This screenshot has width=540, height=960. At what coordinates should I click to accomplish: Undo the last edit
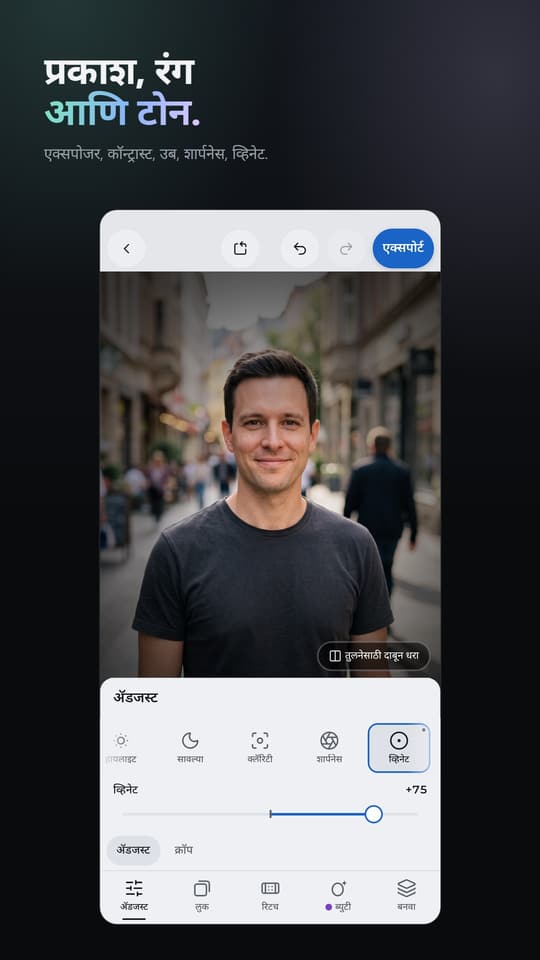[x=299, y=249]
